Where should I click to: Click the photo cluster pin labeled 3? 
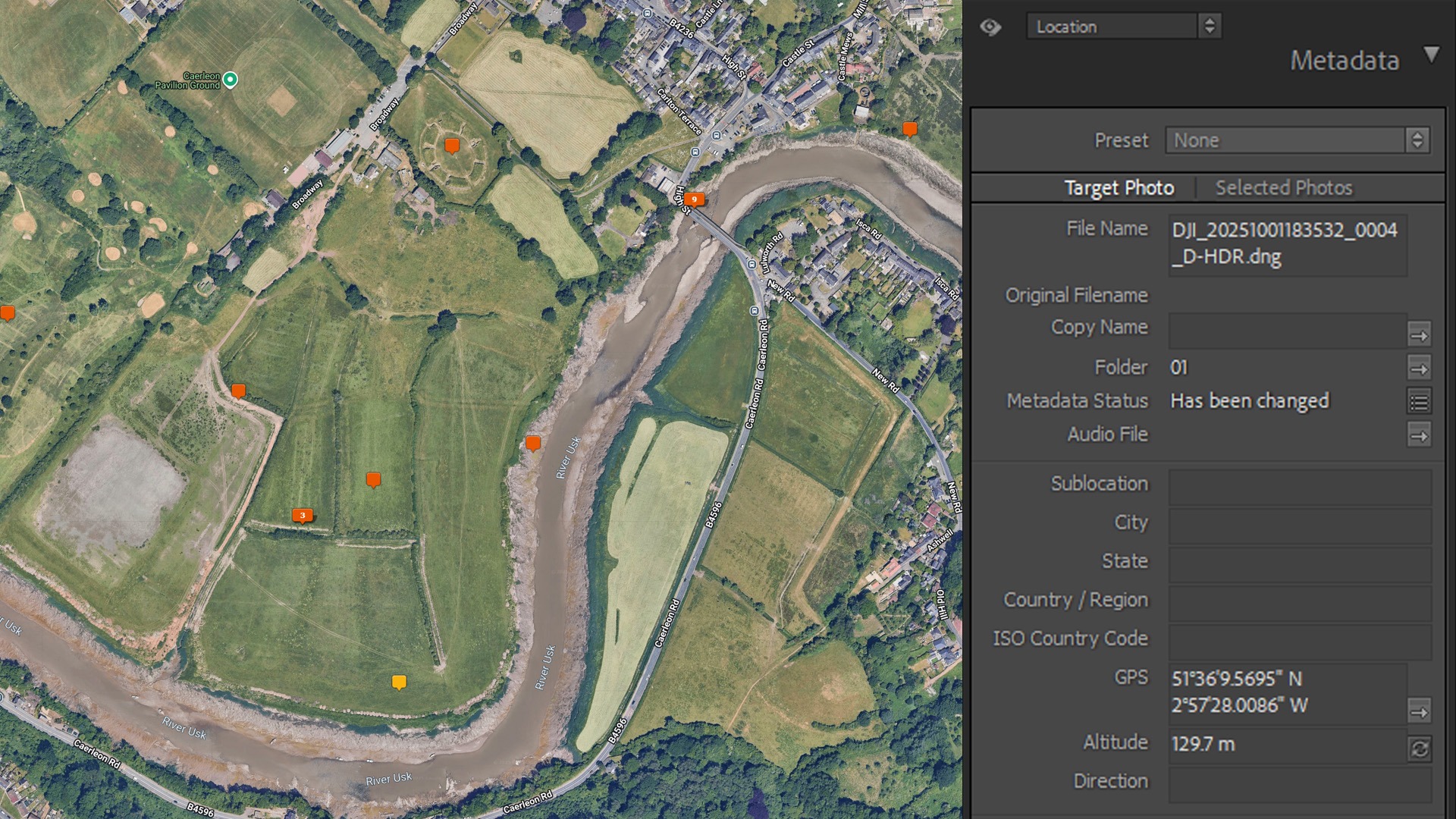303,516
